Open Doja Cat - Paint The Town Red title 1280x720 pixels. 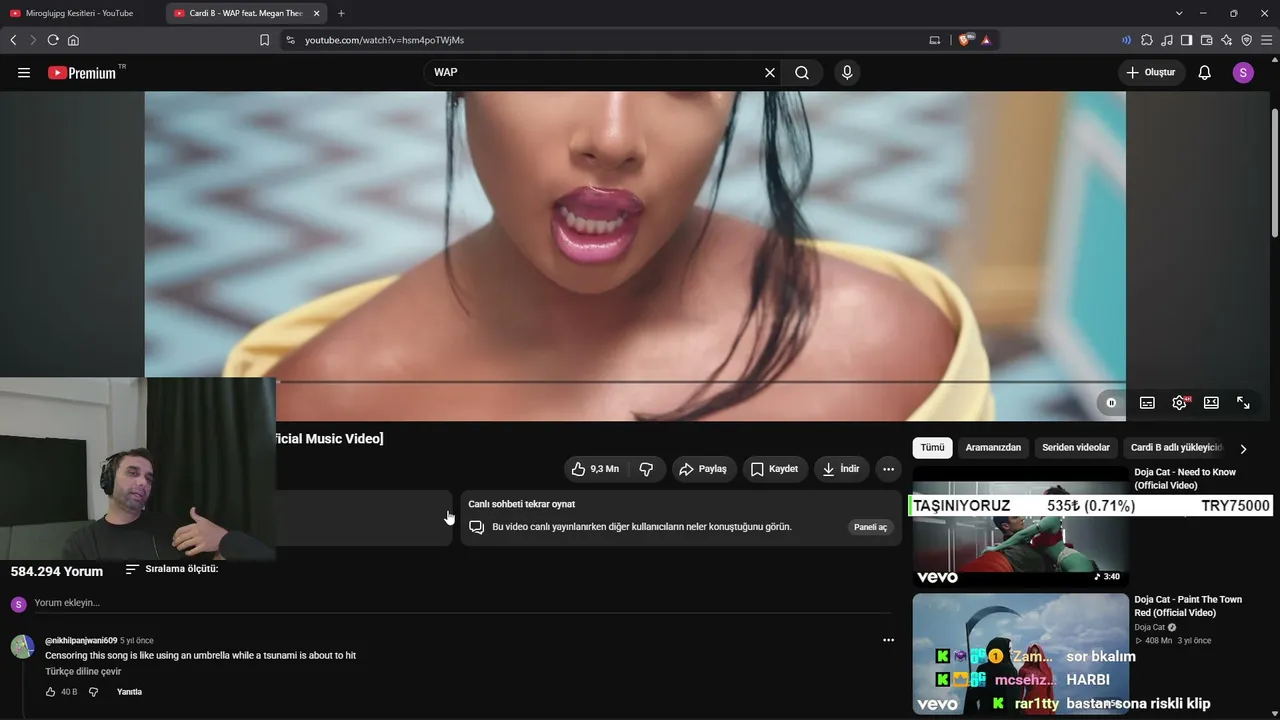click(1188, 606)
